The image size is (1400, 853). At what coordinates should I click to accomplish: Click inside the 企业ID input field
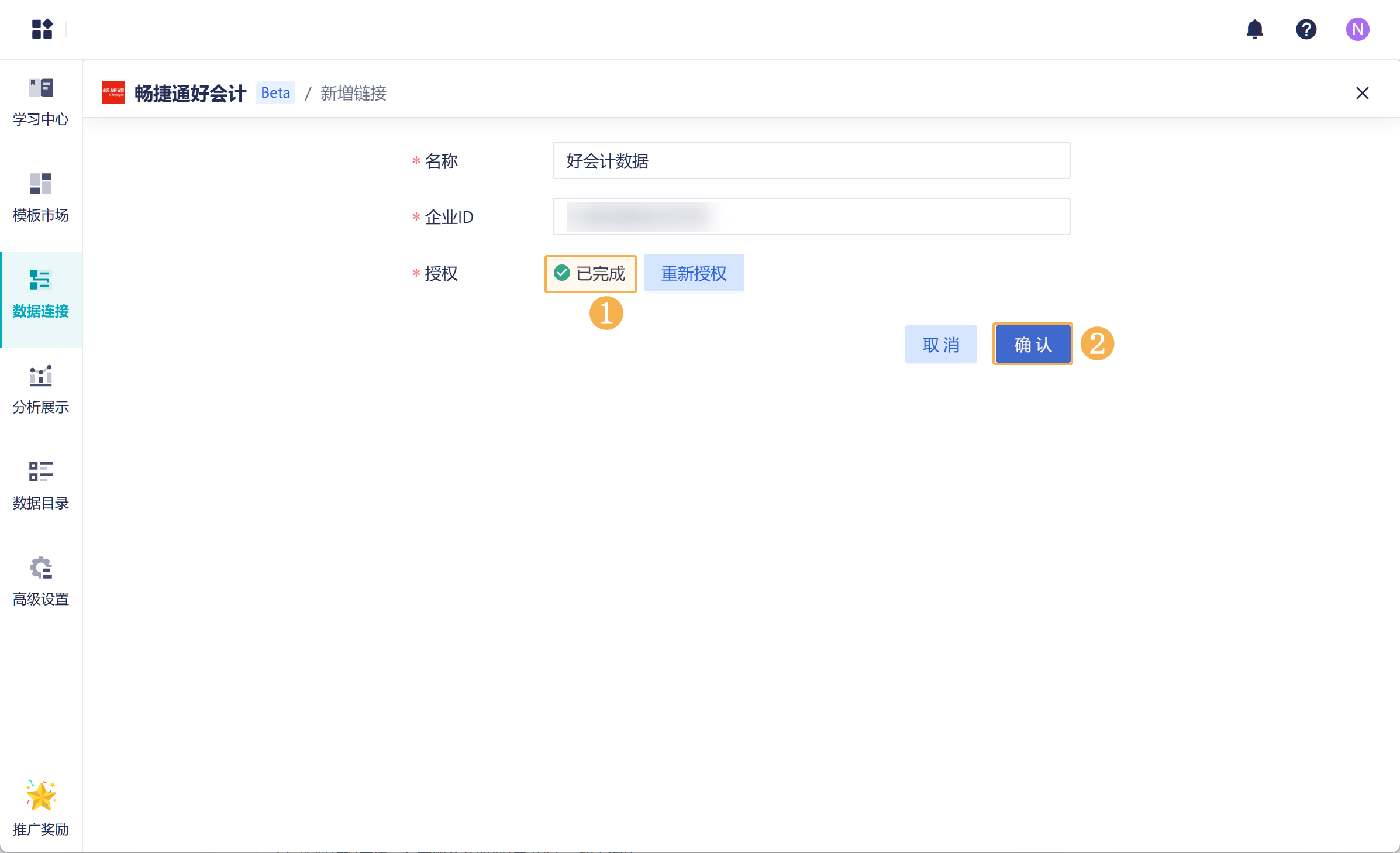click(811, 216)
